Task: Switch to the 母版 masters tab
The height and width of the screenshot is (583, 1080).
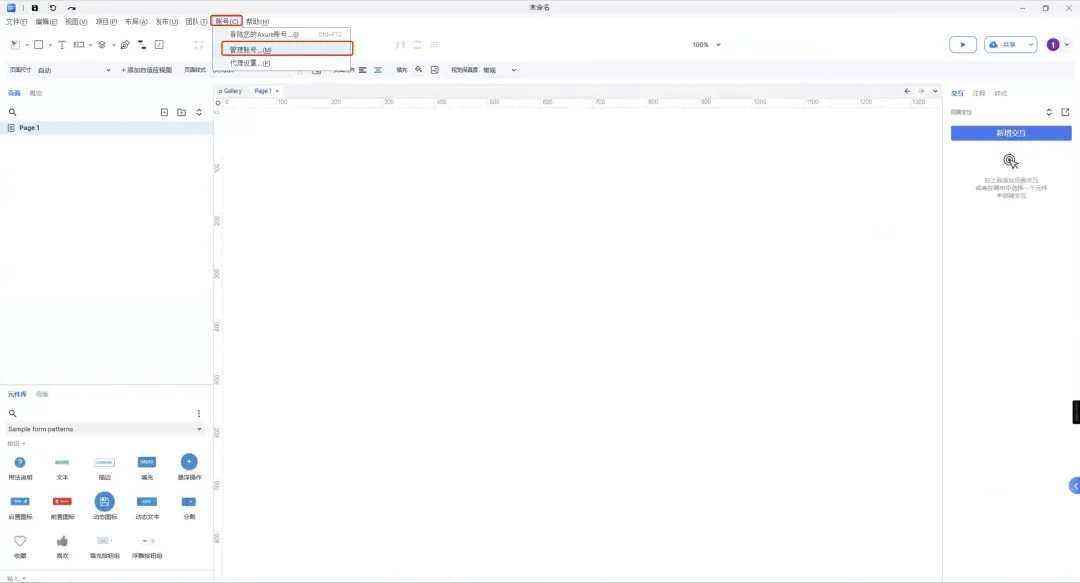Action: click(x=42, y=394)
